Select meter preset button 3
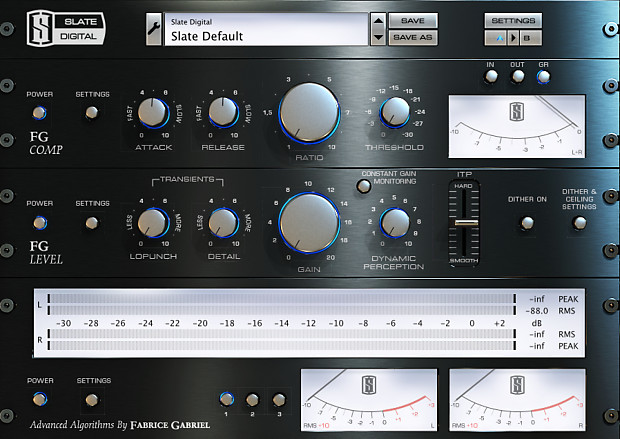Image resolution: width=620 pixels, height=439 pixels. [279, 400]
